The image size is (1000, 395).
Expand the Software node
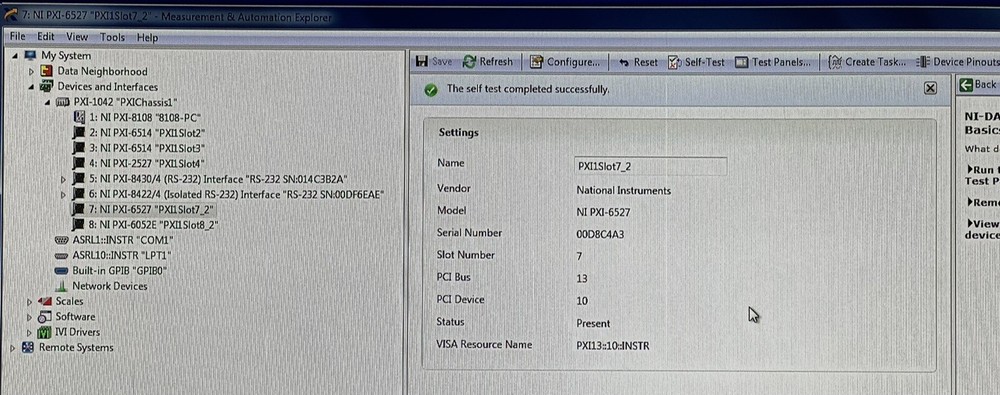coord(29,317)
